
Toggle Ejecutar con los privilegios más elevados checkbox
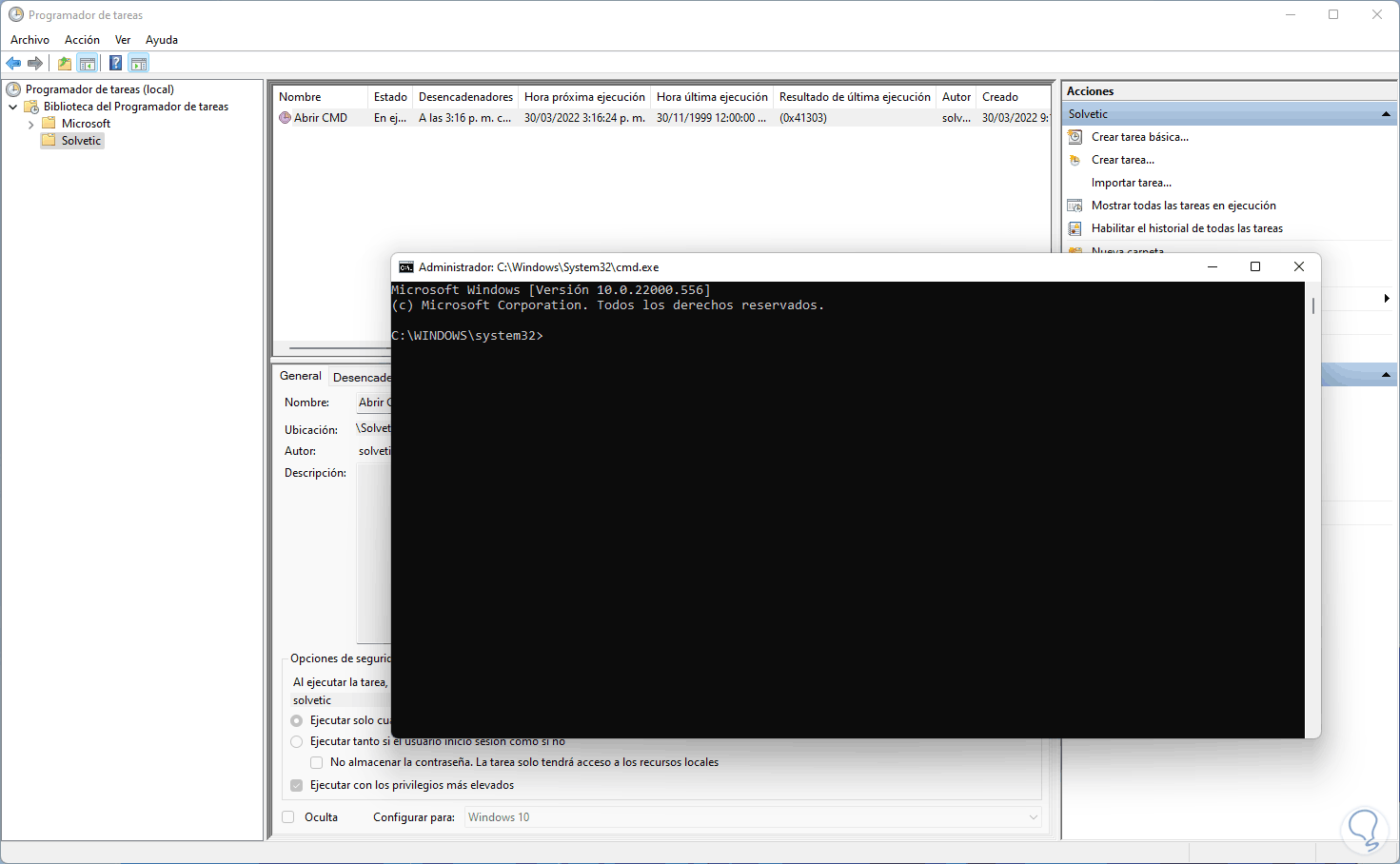[297, 786]
